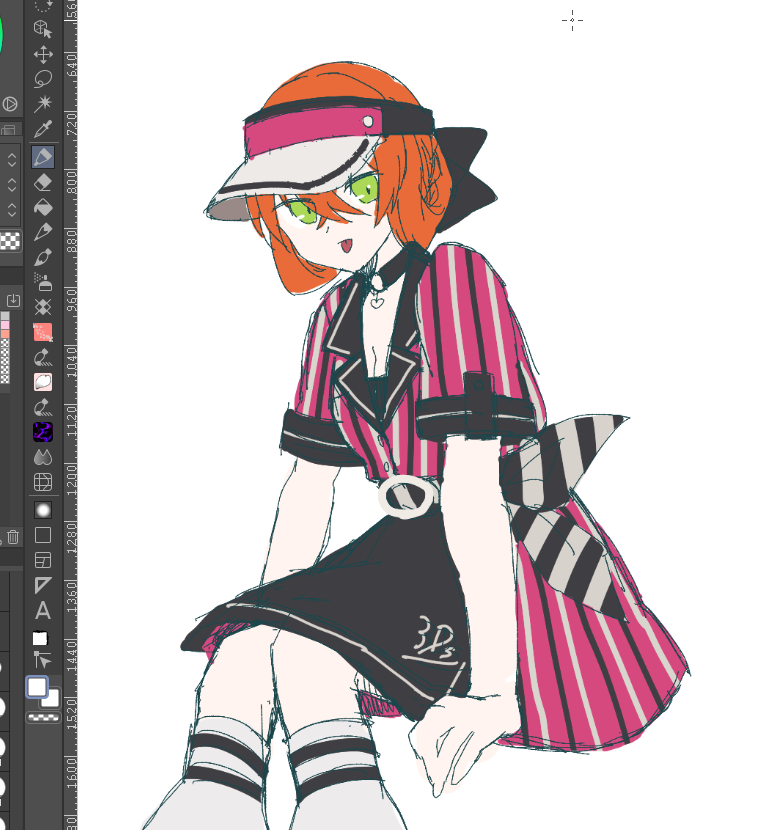Select the Text tool
The width and height of the screenshot is (775, 830).
tap(43, 610)
